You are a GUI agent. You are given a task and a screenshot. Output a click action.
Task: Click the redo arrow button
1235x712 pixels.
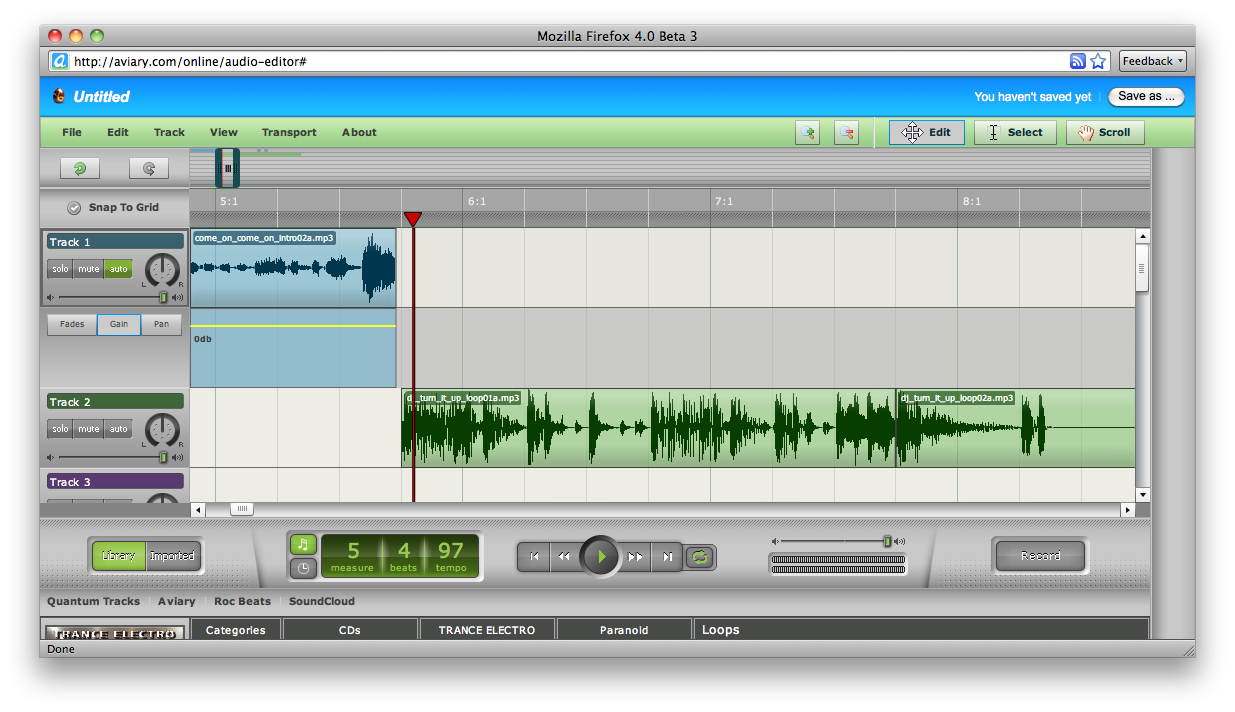(x=149, y=169)
